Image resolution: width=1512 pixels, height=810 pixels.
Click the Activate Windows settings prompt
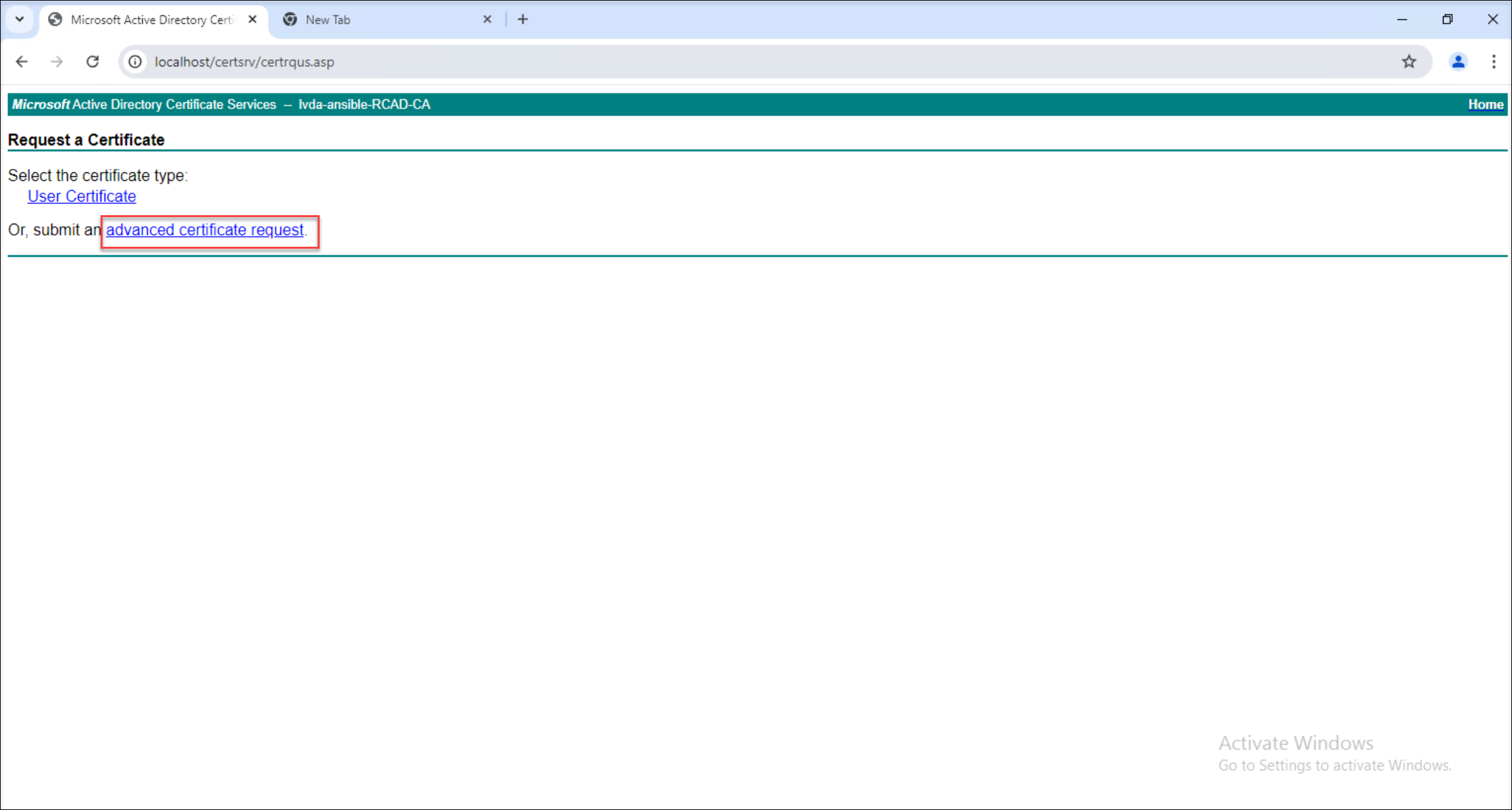click(x=1334, y=765)
